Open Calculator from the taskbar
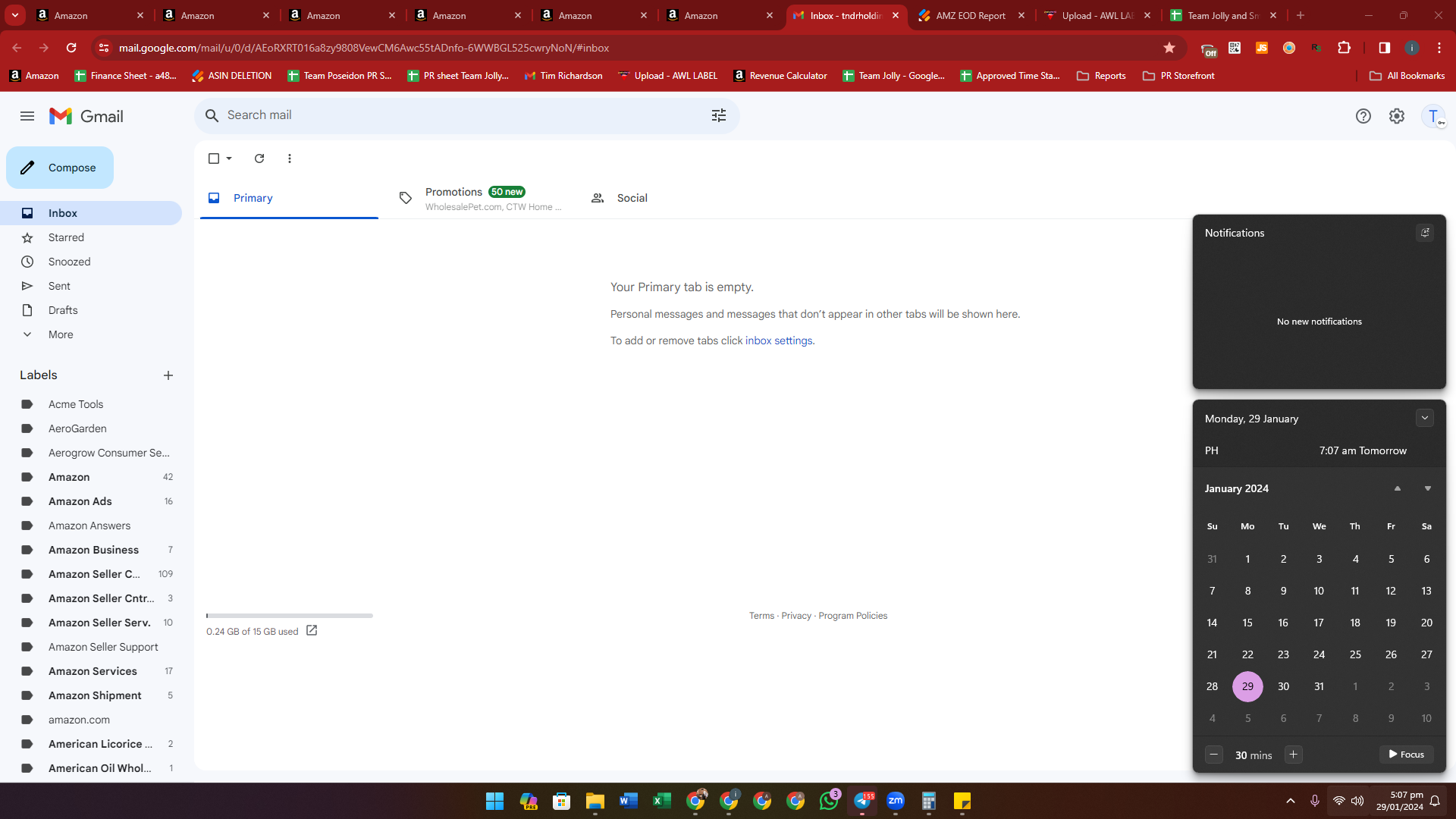 (929, 801)
